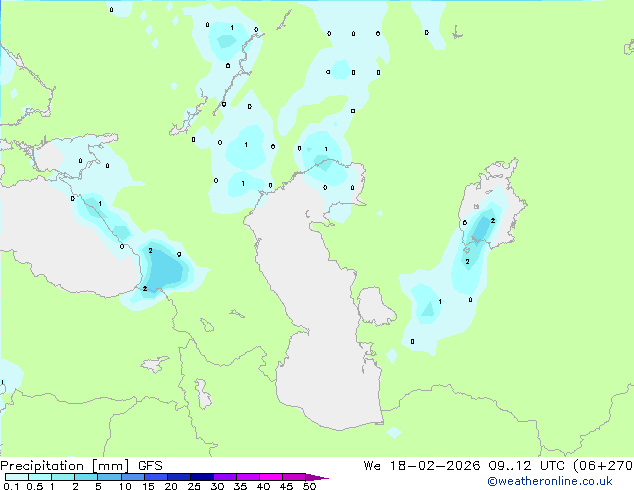Click the "30" legend tick label
Image resolution: width=634 pixels, height=490 pixels.
(217, 486)
